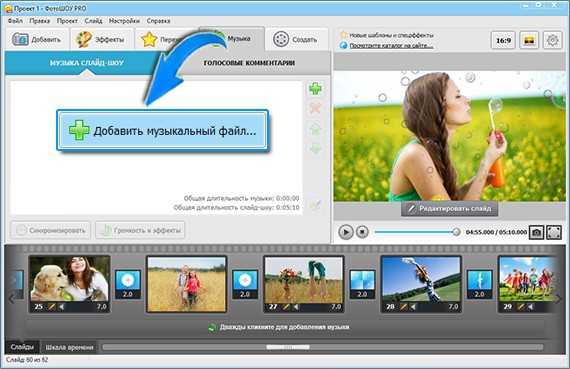Click the speaker icon on slide 27
This screenshot has width=570, height=369.
296,307
